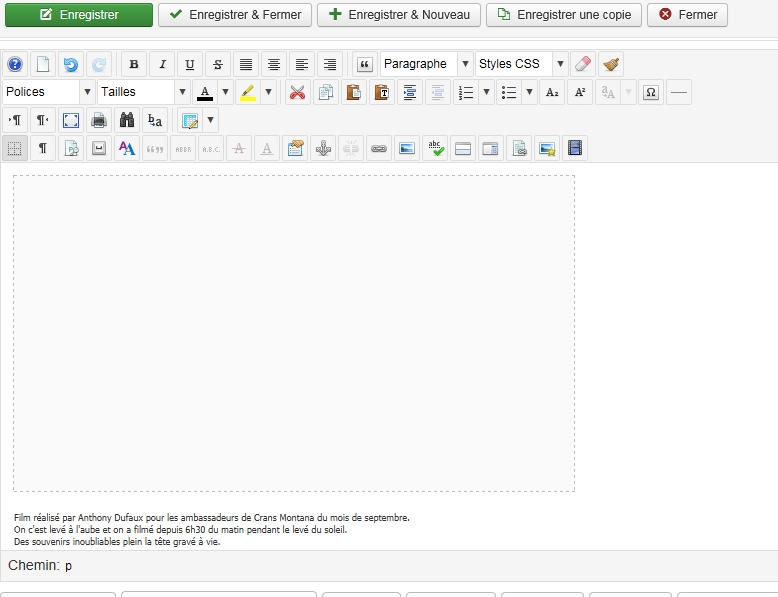The height and width of the screenshot is (597, 778).
Task: Apply subscript formatting
Action: click(552, 92)
